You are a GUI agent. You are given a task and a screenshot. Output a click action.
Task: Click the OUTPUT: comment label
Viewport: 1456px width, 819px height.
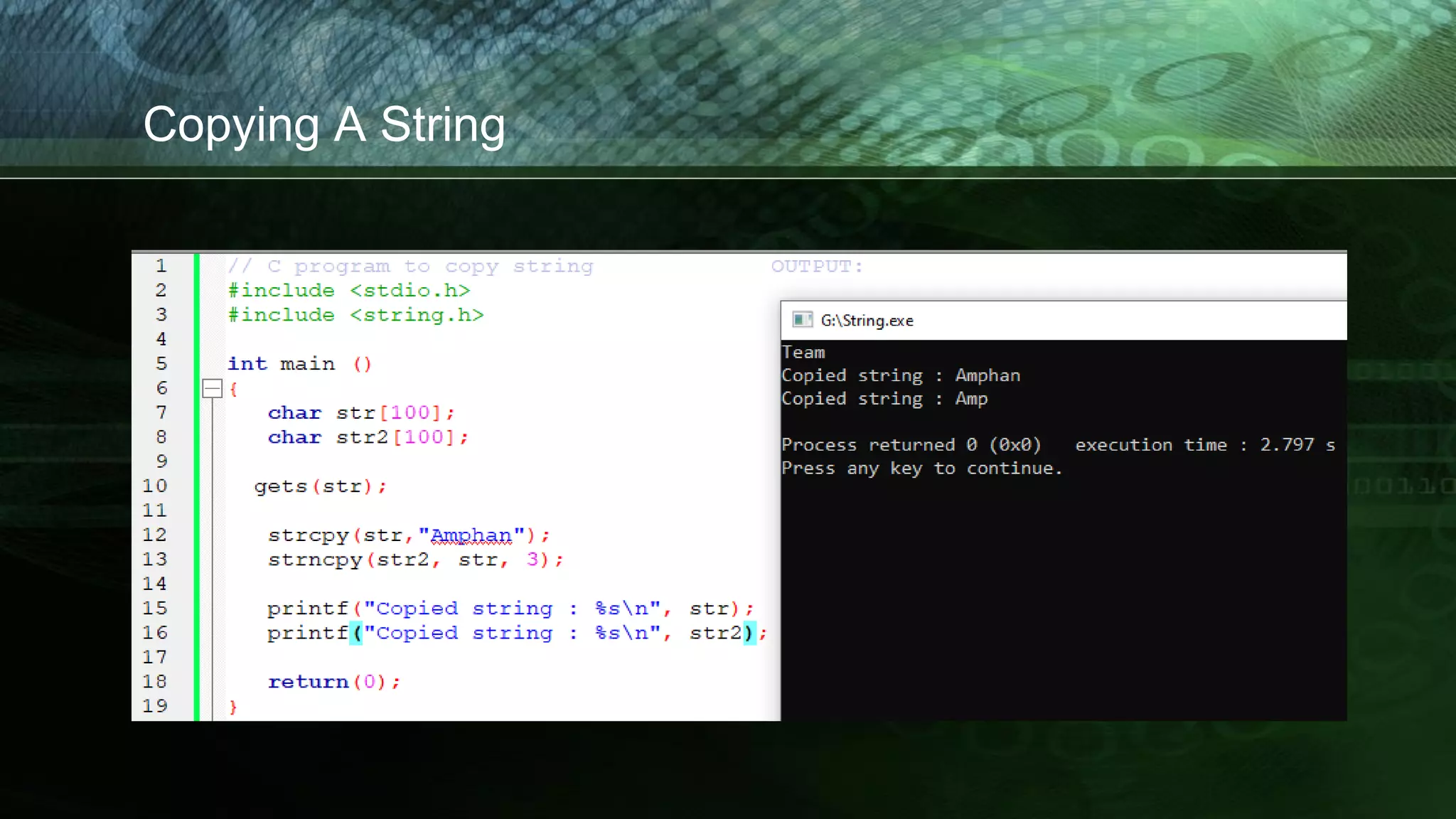click(817, 267)
